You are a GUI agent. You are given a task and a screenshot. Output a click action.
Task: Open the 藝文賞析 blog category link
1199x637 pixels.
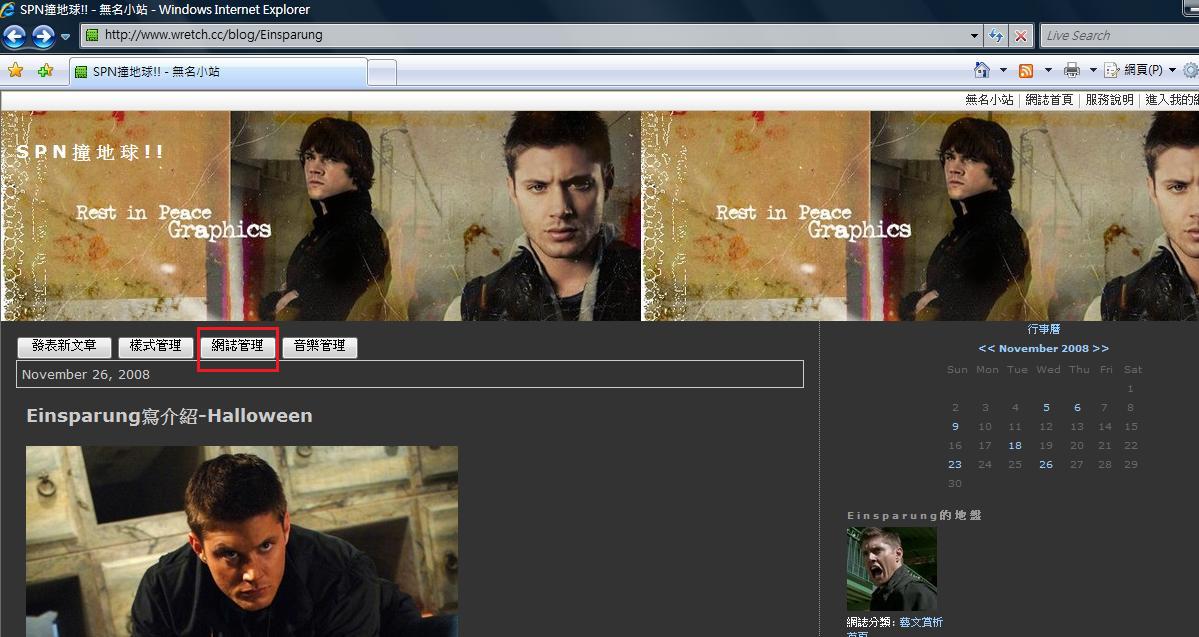921,622
